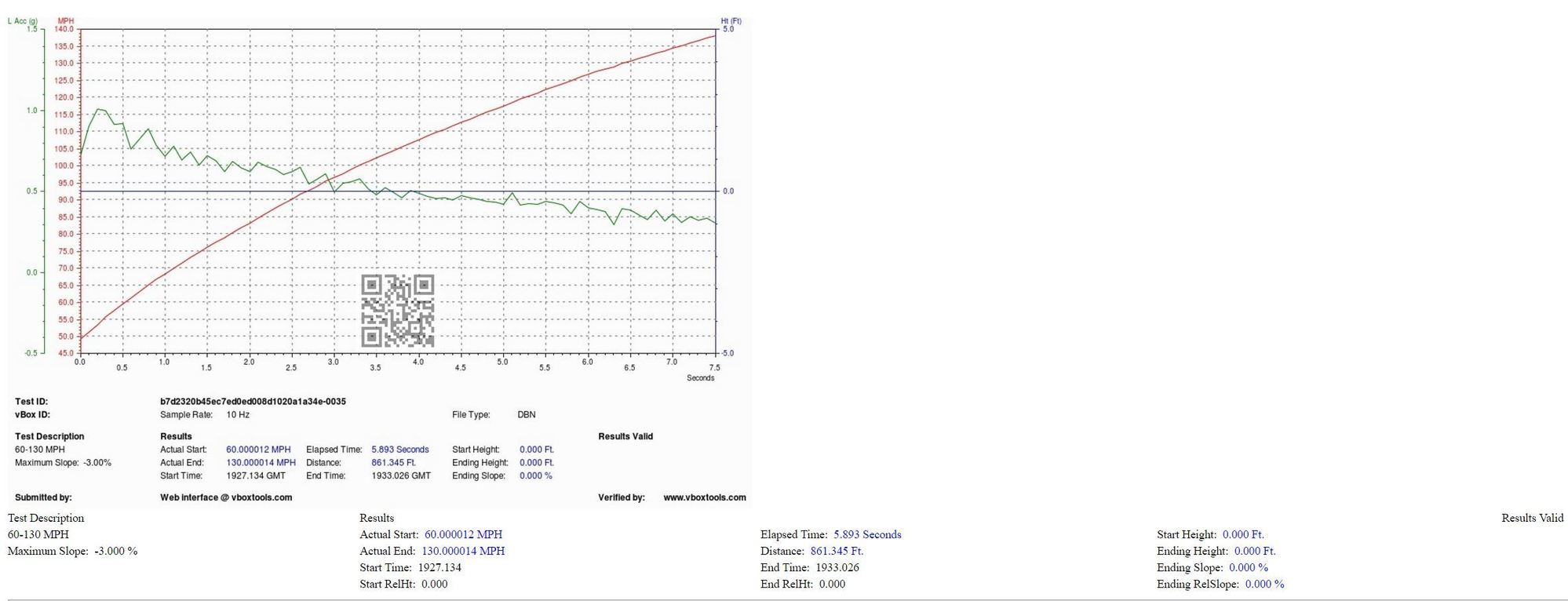Click the End RelHt value 0.000
This screenshot has width=1568, height=601.
832,584
